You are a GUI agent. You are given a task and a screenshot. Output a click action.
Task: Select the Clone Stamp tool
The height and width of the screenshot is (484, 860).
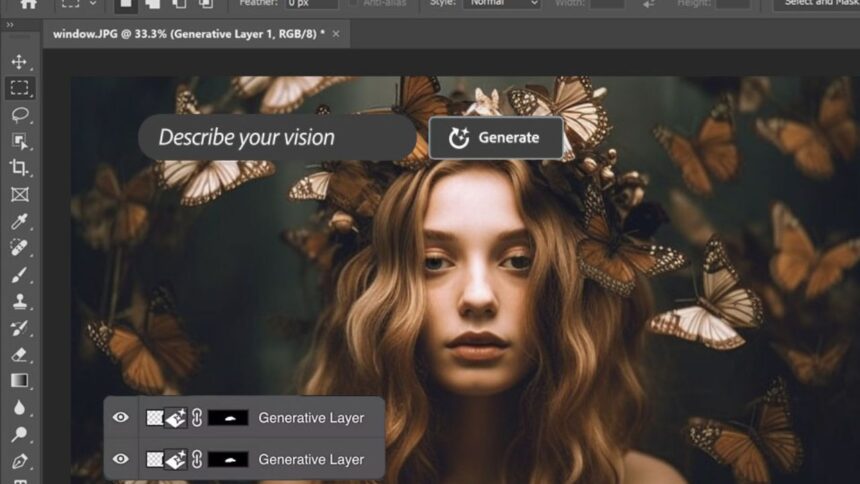tap(20, 301)
